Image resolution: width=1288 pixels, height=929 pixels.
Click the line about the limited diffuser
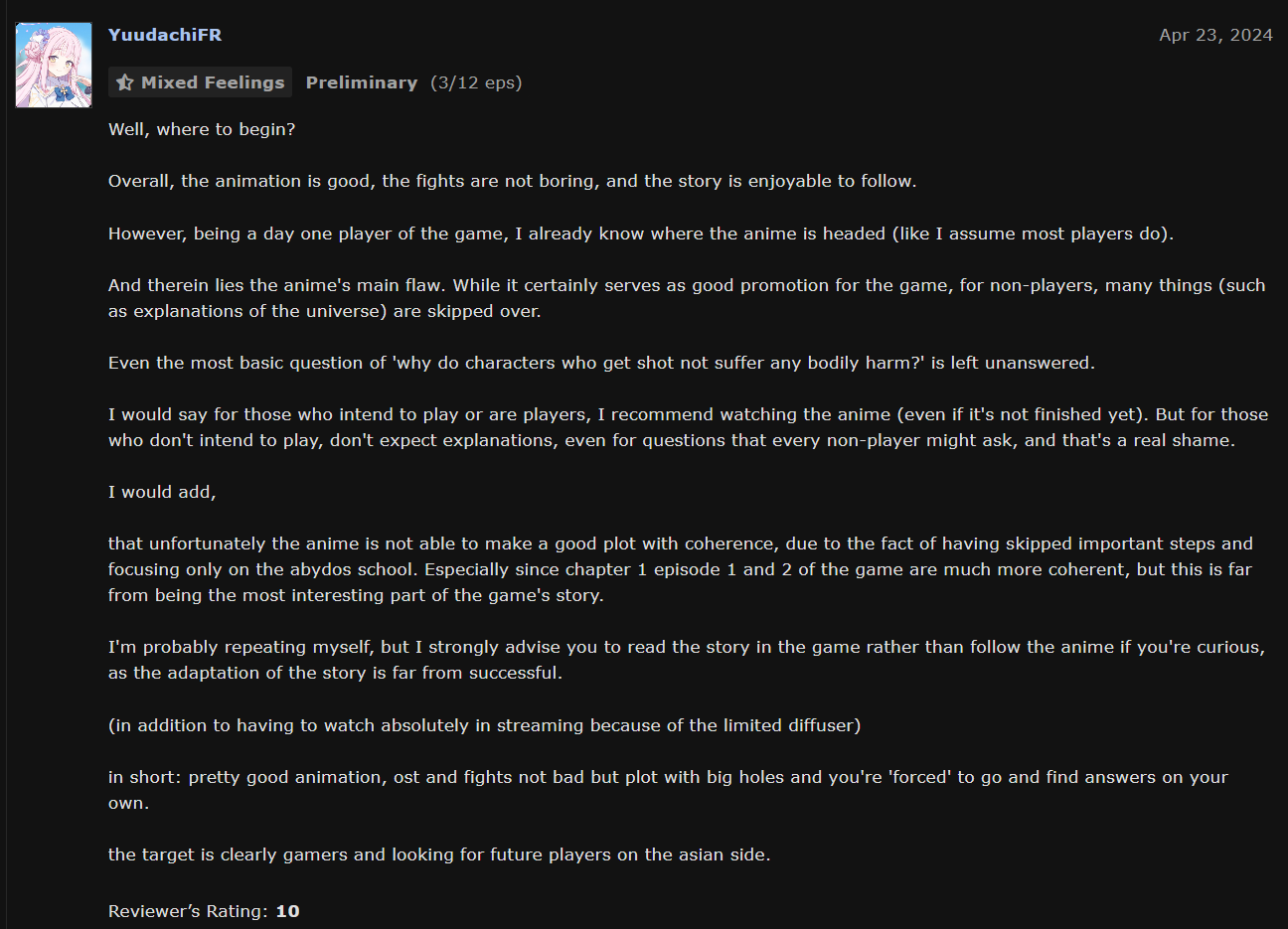point(484,725)
